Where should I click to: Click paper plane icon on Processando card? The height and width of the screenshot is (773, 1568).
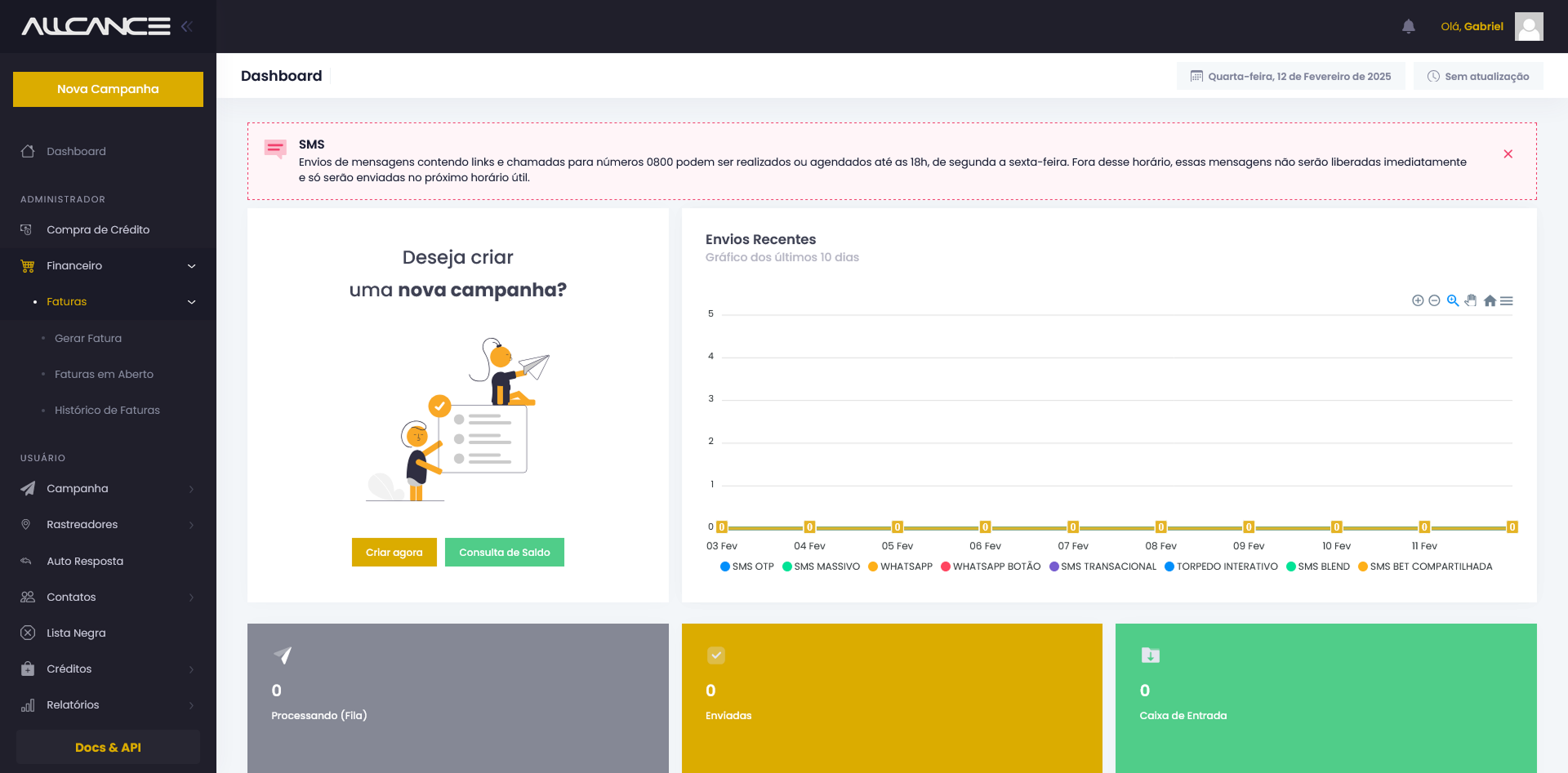[x=282, y=655]
